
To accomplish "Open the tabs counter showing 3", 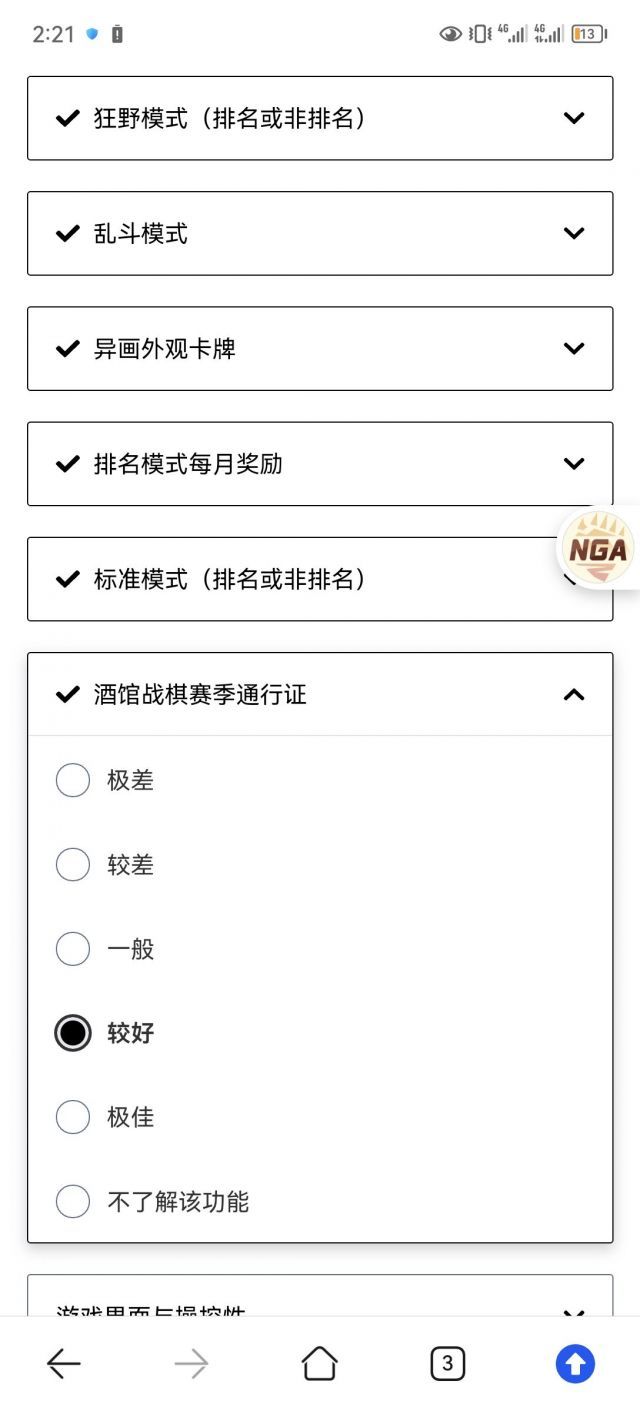I will coord(447,1363).
